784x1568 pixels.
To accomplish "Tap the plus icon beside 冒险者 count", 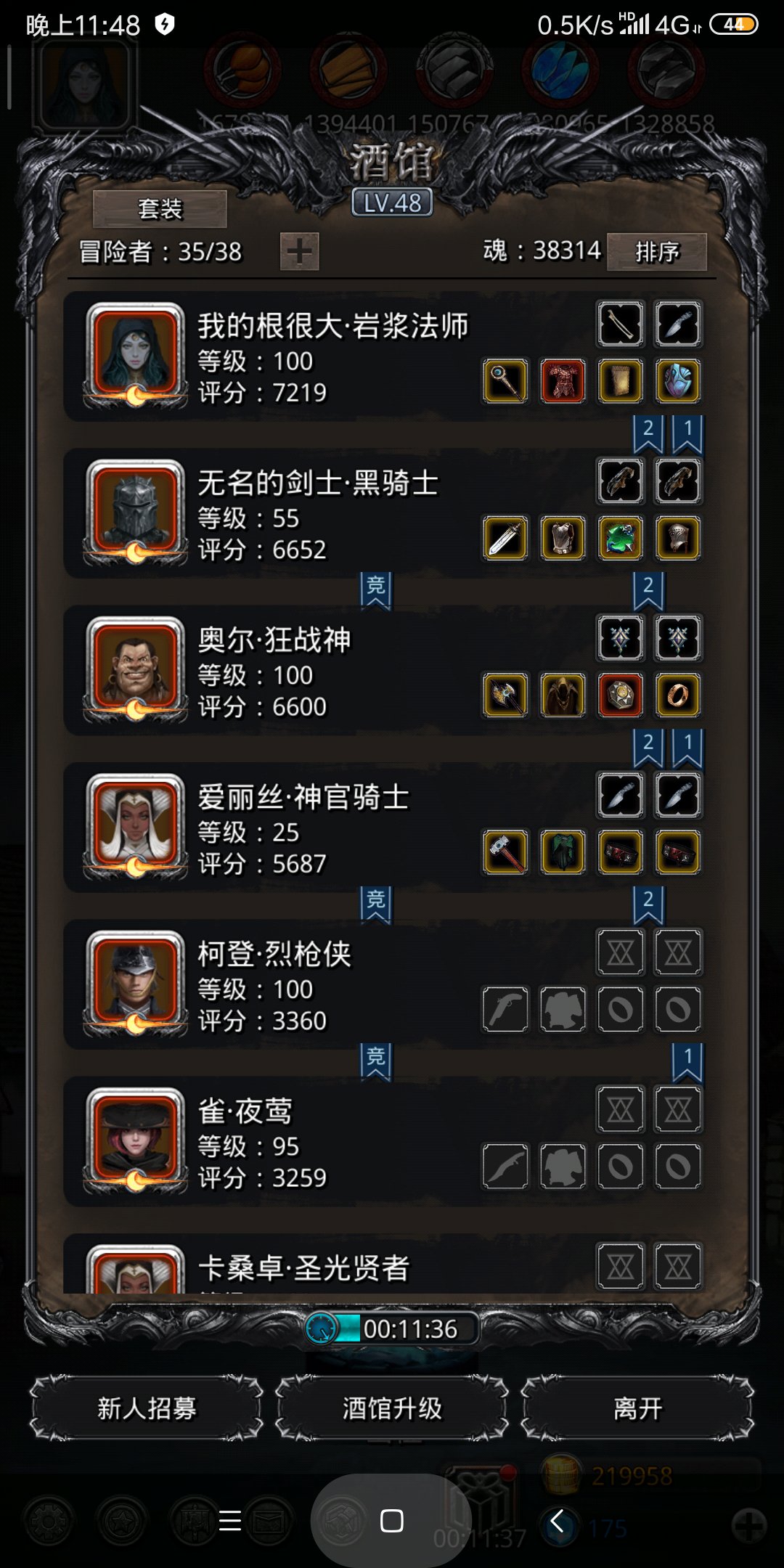I will 300,252.
